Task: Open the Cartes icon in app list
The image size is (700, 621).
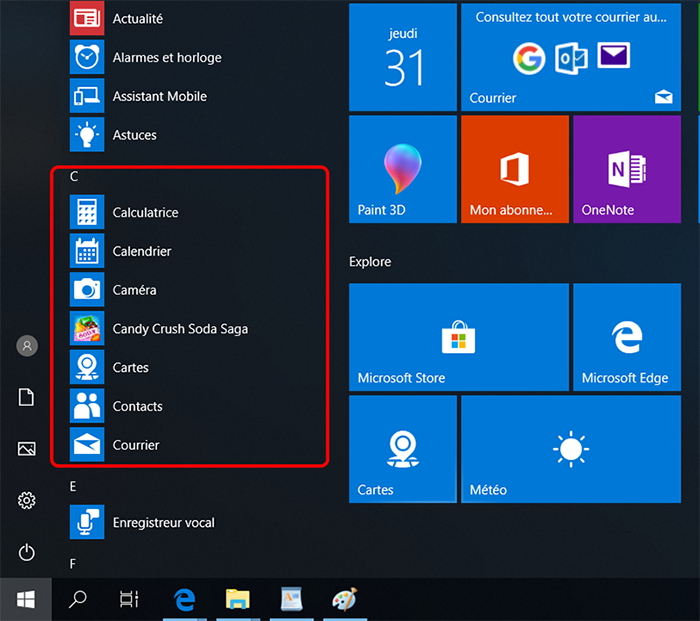Action: (87, 367)
